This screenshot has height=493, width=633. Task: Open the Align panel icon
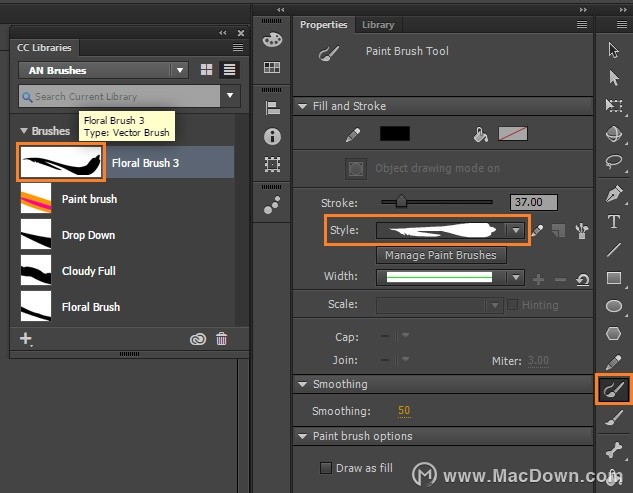[x=272, y=108]
